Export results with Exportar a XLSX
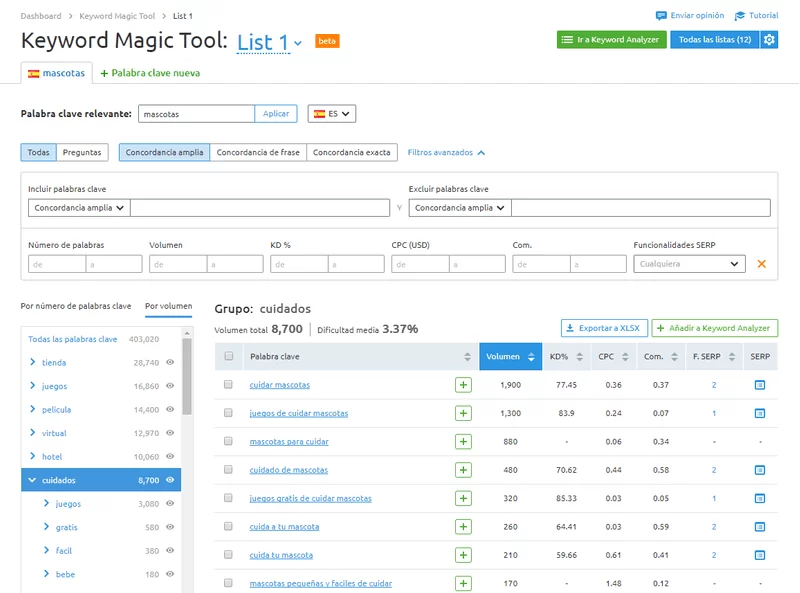Image resolution: width=800 pixels, height=593 pixels. (x=604, y=328)
